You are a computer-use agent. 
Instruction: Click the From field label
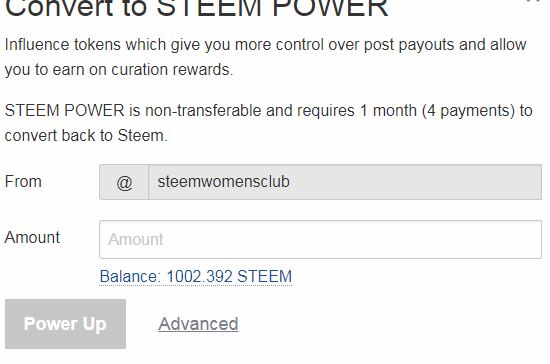coord(23,182)
